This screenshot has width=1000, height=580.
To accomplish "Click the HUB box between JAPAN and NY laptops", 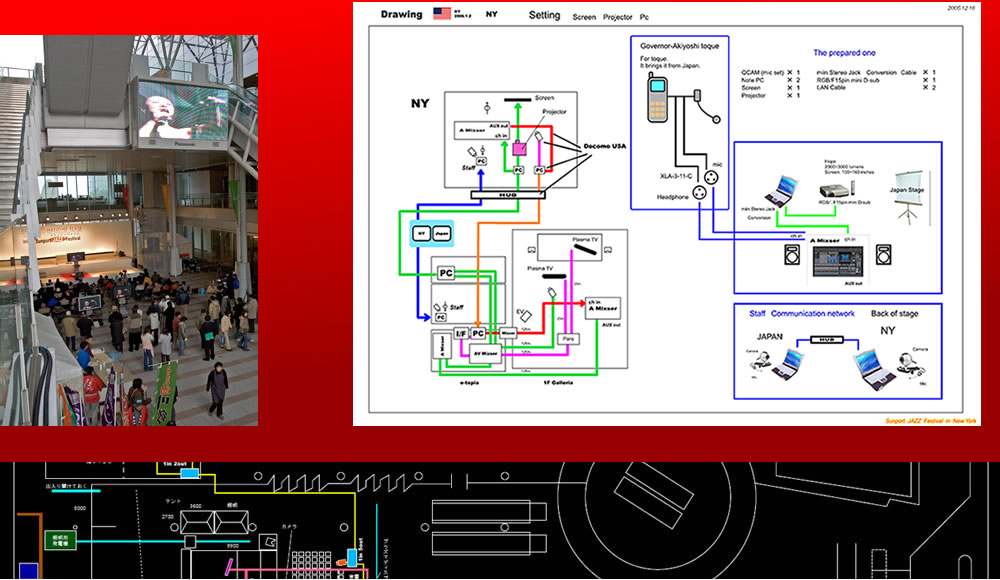I will point(827,339).
